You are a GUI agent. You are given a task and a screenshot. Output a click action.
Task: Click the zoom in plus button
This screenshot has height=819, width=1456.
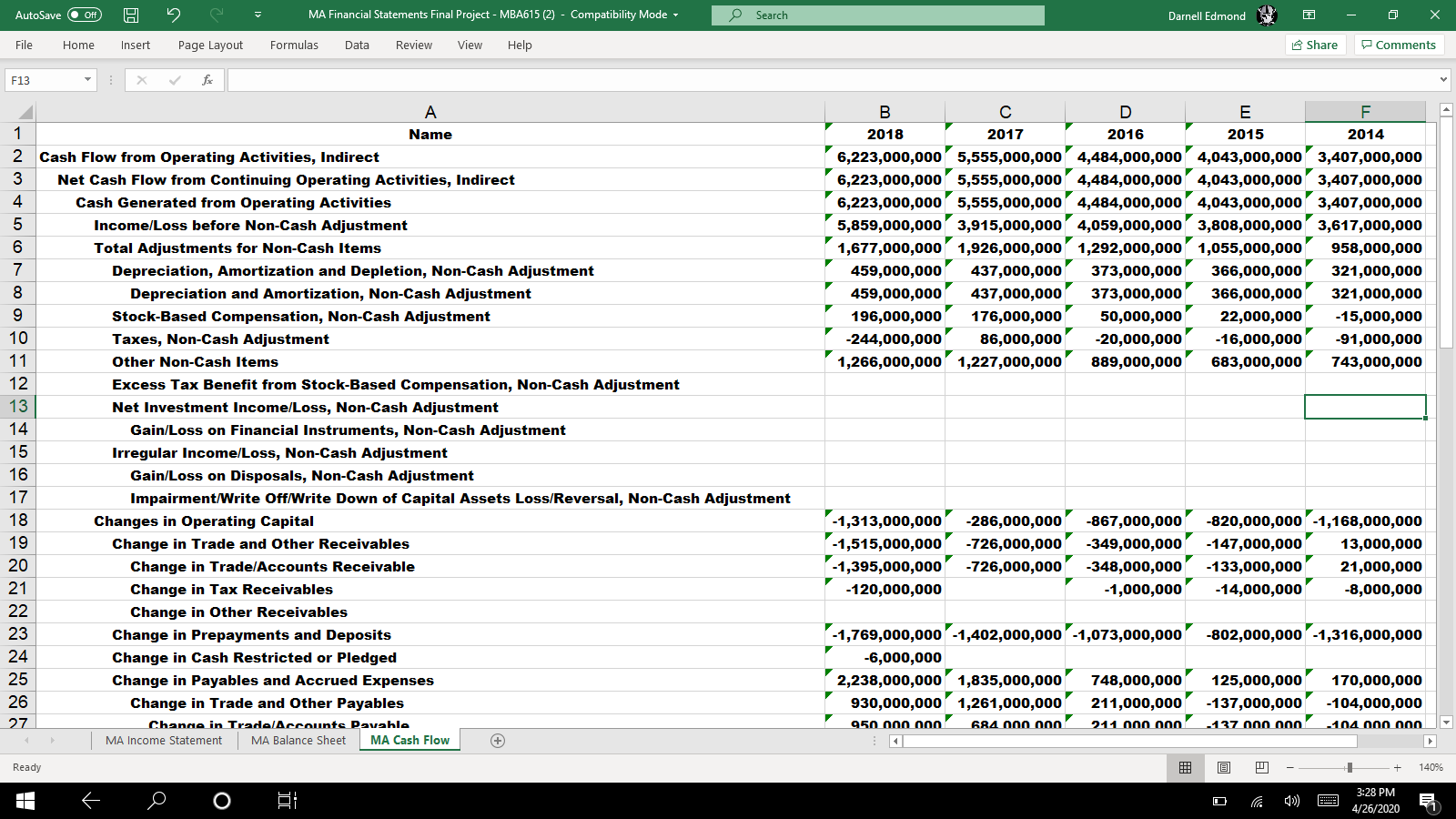[x=1397, y=767]
